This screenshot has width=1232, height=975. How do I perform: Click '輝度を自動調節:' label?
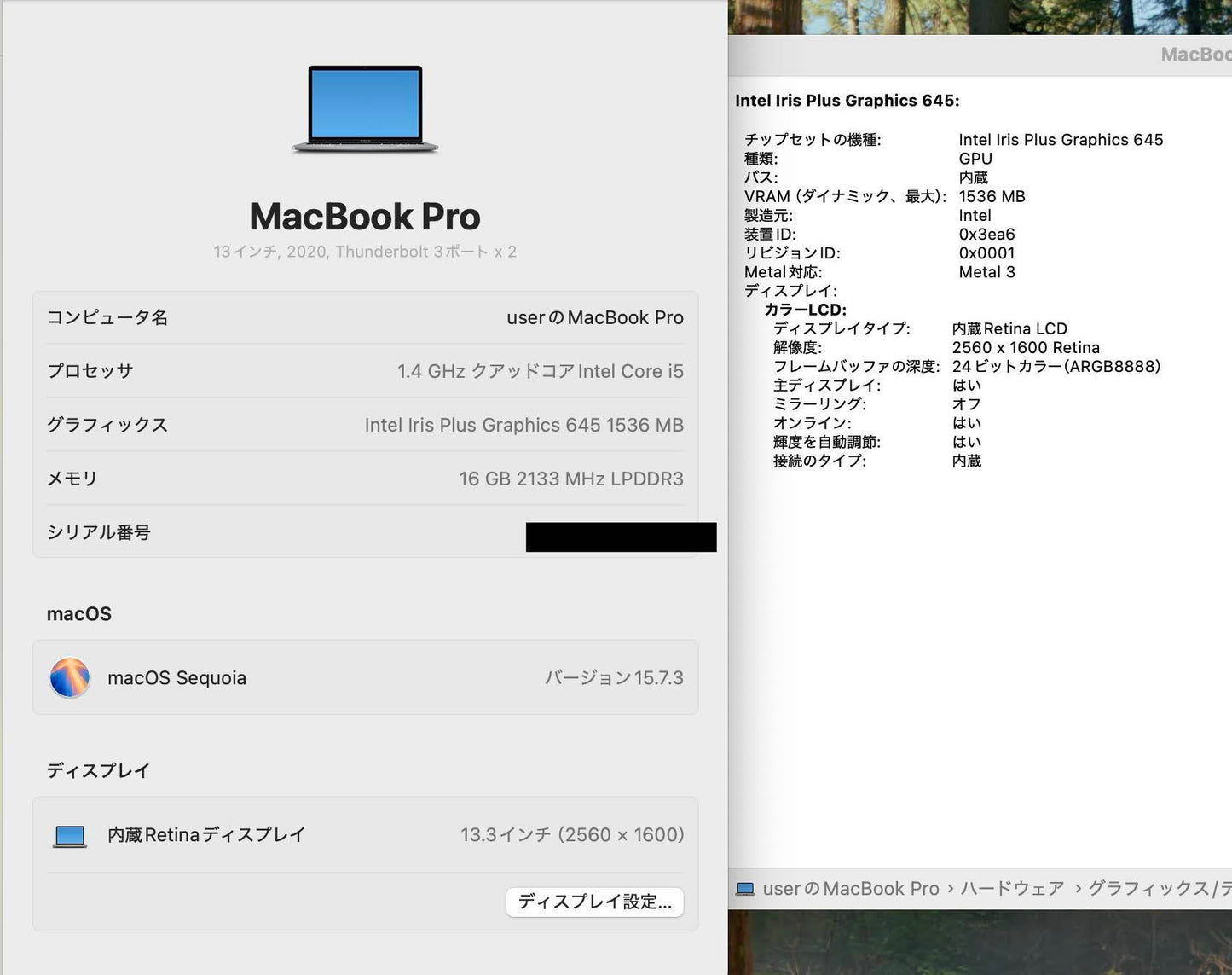(x=827, y=442)
